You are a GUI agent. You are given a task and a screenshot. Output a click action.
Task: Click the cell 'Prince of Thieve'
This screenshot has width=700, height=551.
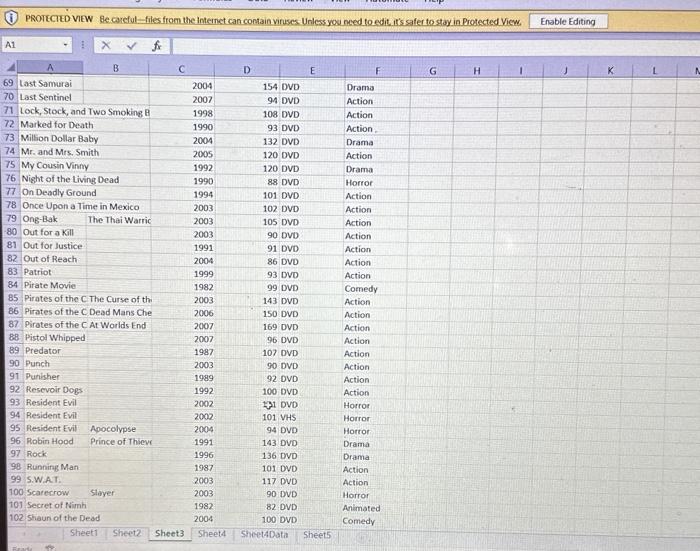click(x=121, y=442)
